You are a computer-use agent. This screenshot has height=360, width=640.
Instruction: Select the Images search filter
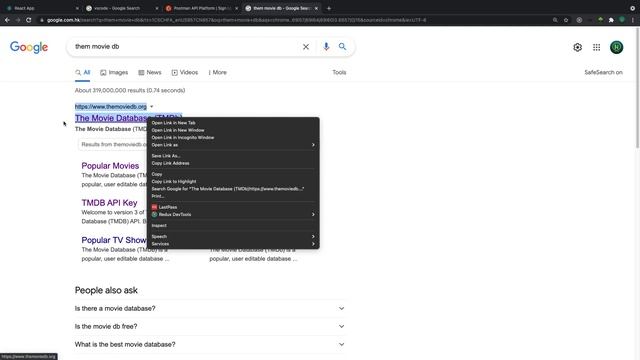(x=114, y=73)
